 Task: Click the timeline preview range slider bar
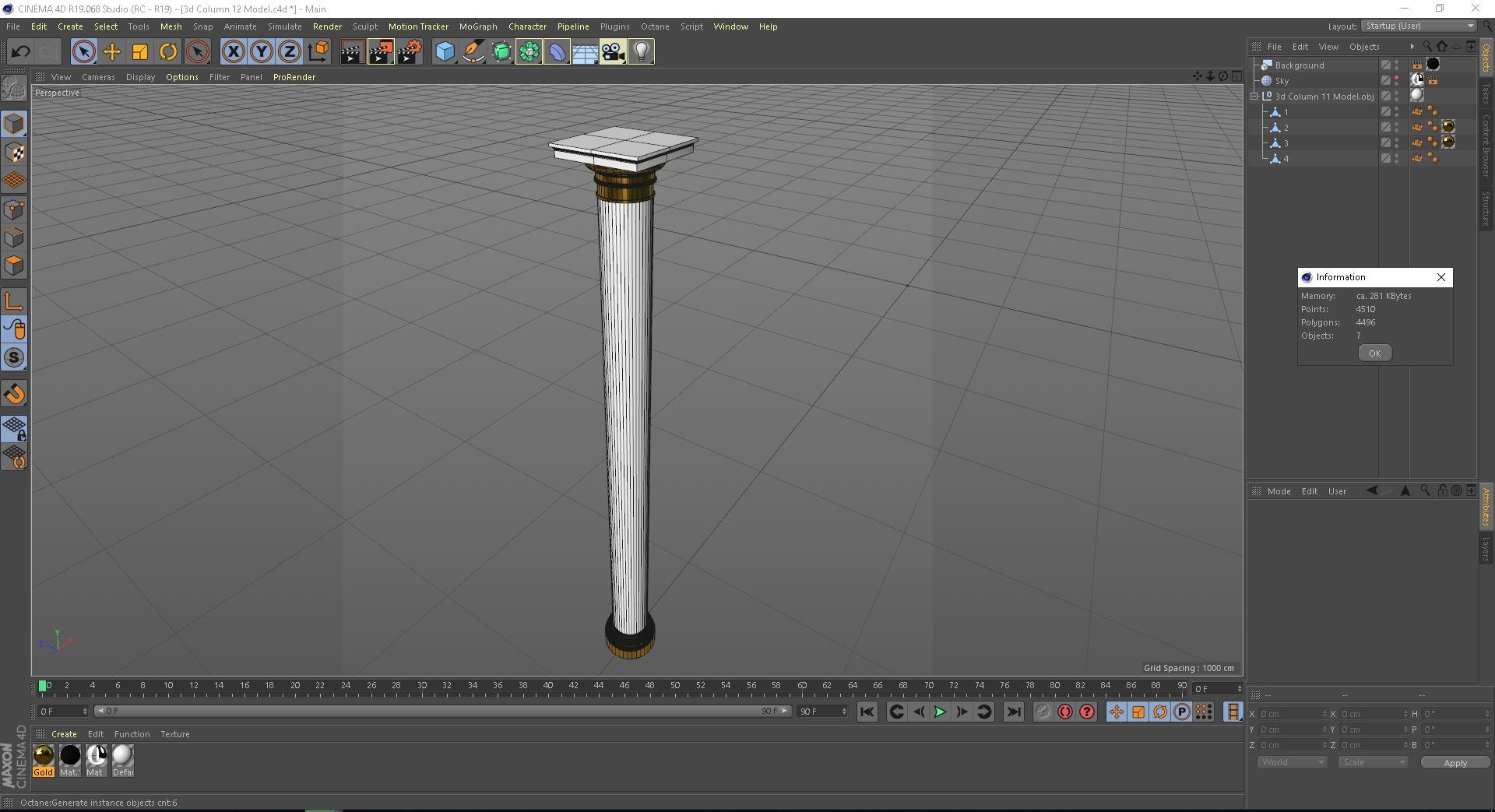442,712
